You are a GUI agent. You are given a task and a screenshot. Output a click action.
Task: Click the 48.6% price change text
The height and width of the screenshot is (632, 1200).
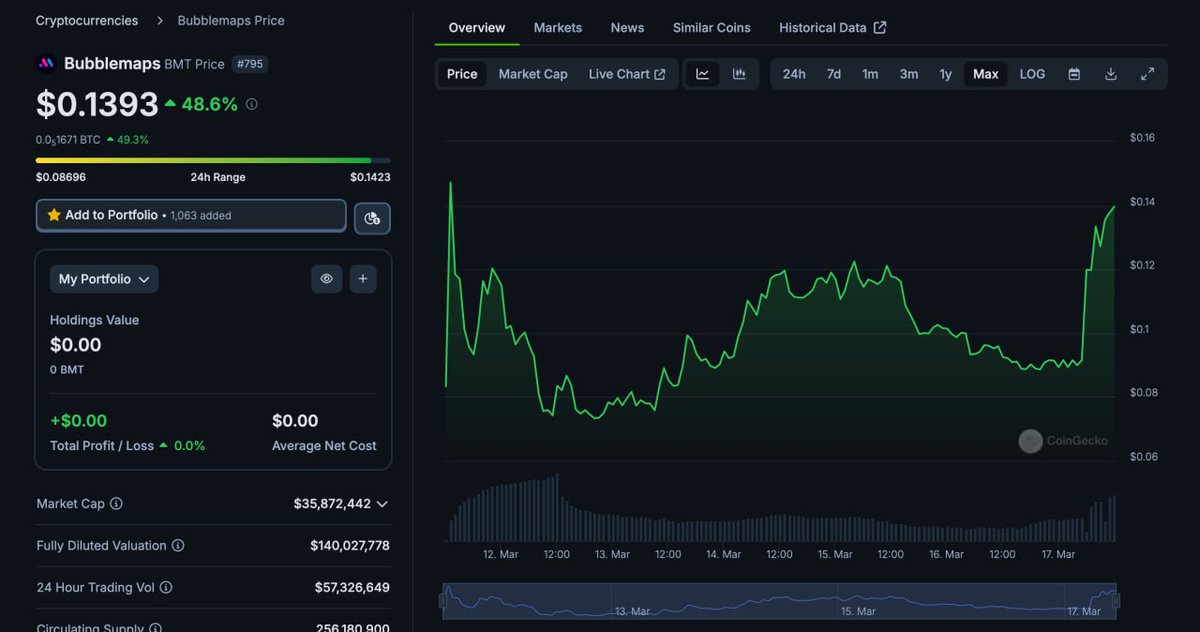(x=209, y=104)
